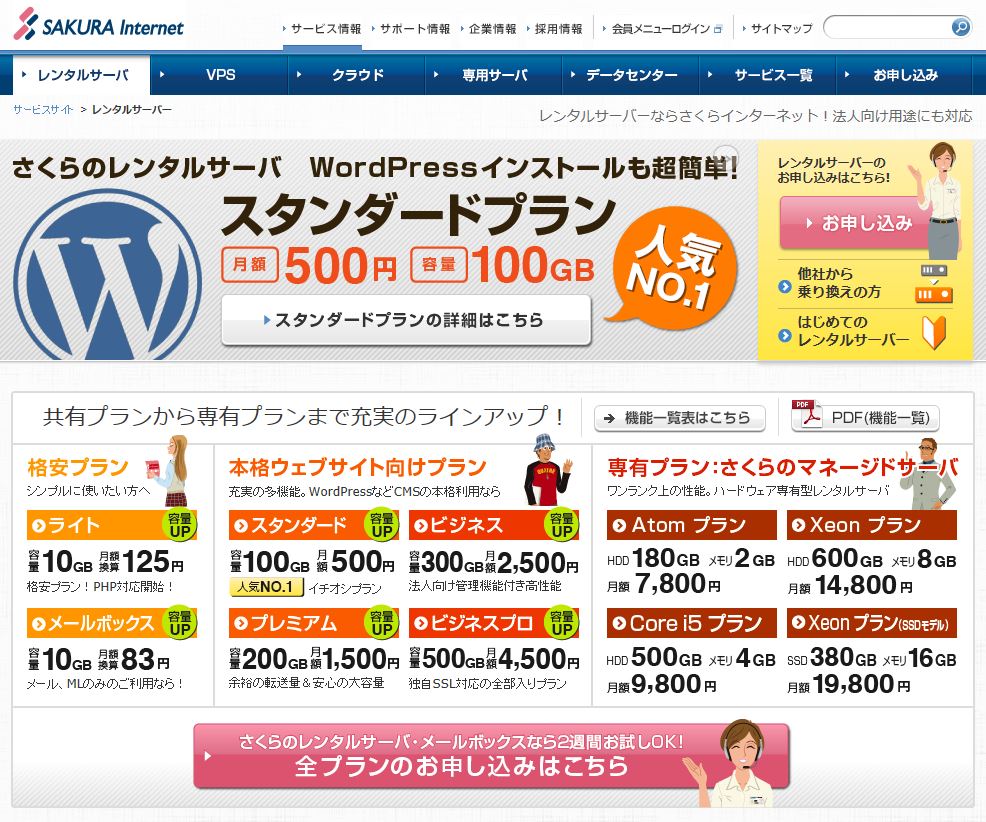Click the pink お申し込み button
Screen dimensions: 986x822
point(855,222)
